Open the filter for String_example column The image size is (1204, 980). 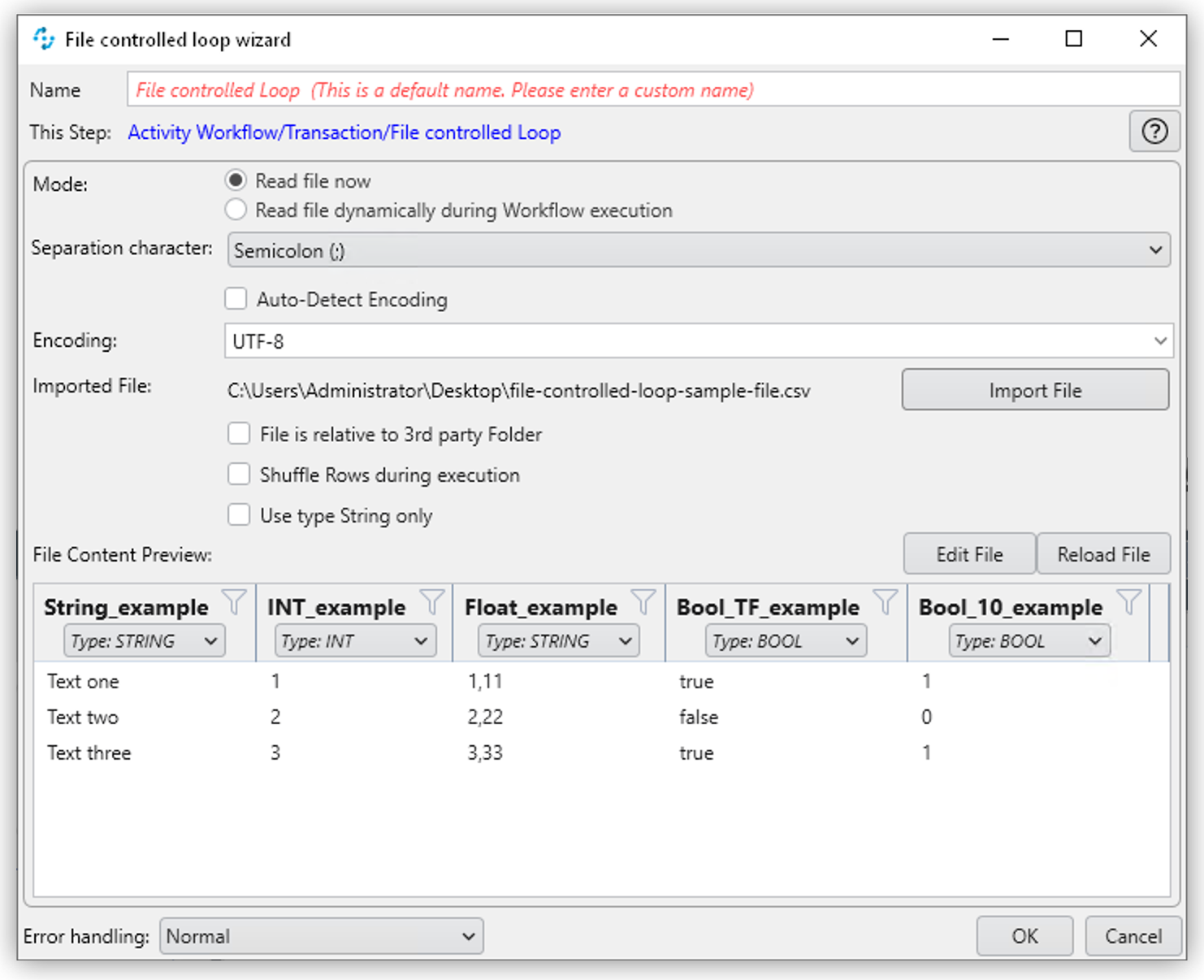pos(236,601)
